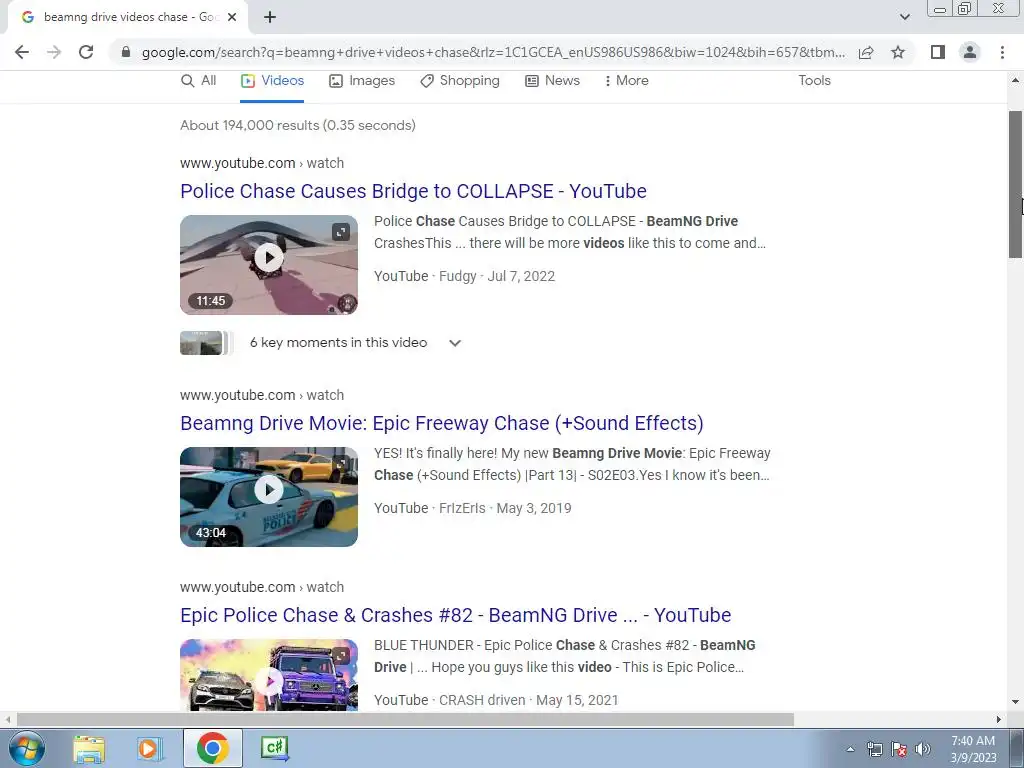Screen dimensions: 1024x768
Task: Switch to the News search tab
Action: [x=552, y=80]
